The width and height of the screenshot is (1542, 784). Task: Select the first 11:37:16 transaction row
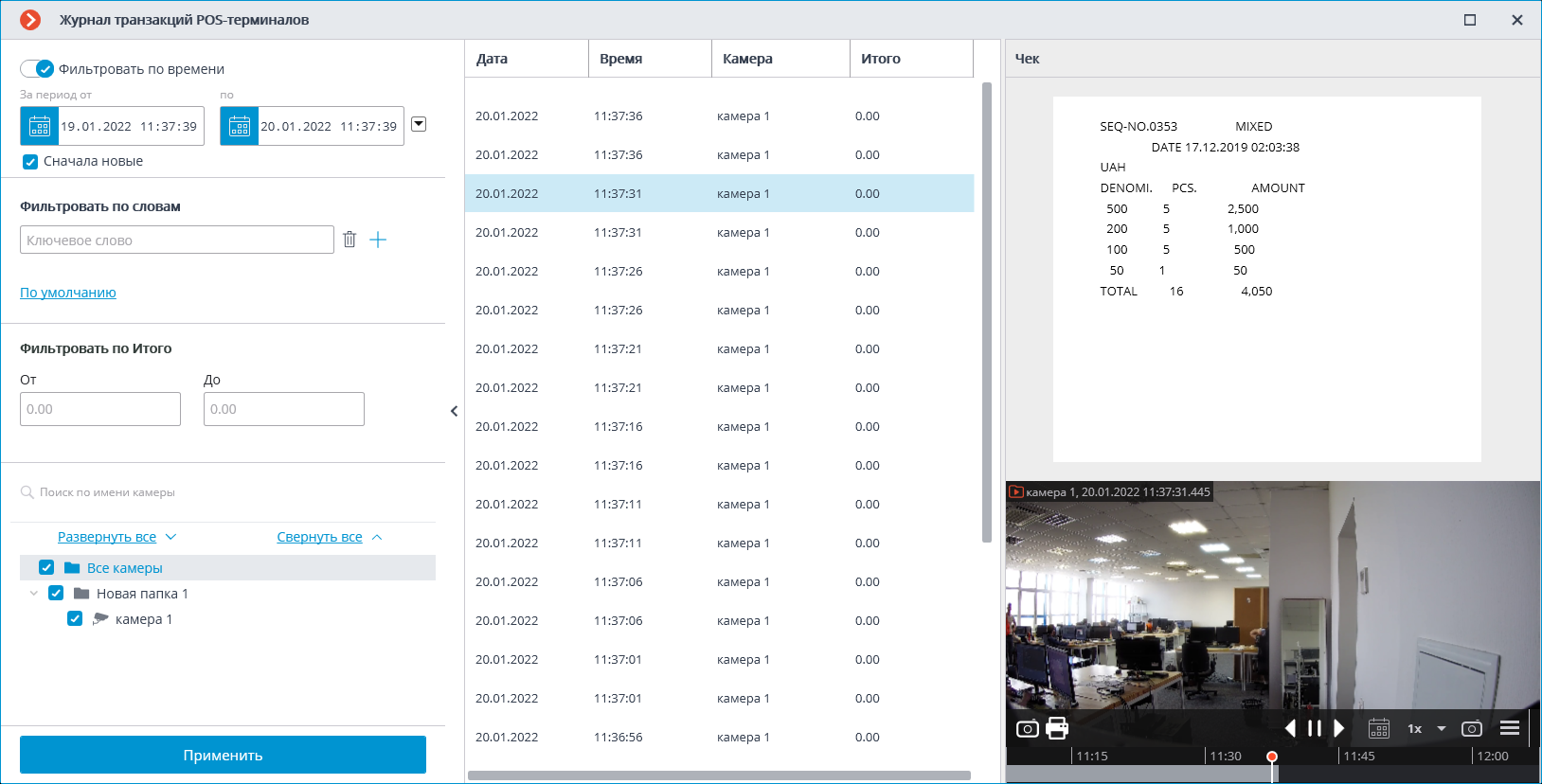coord(719,426)
